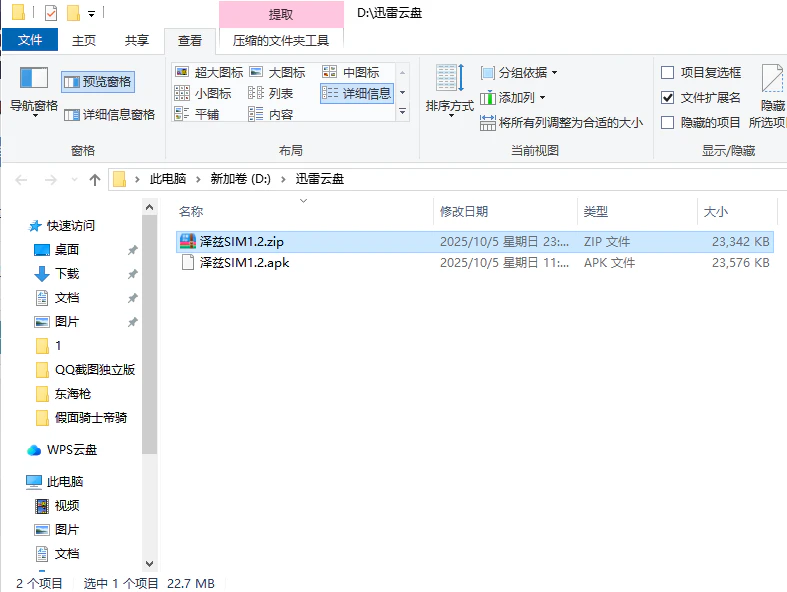
Task: Select the file 泽兹SIM1.2.apk
Action: pyautogui.click(x=475, y=263)
